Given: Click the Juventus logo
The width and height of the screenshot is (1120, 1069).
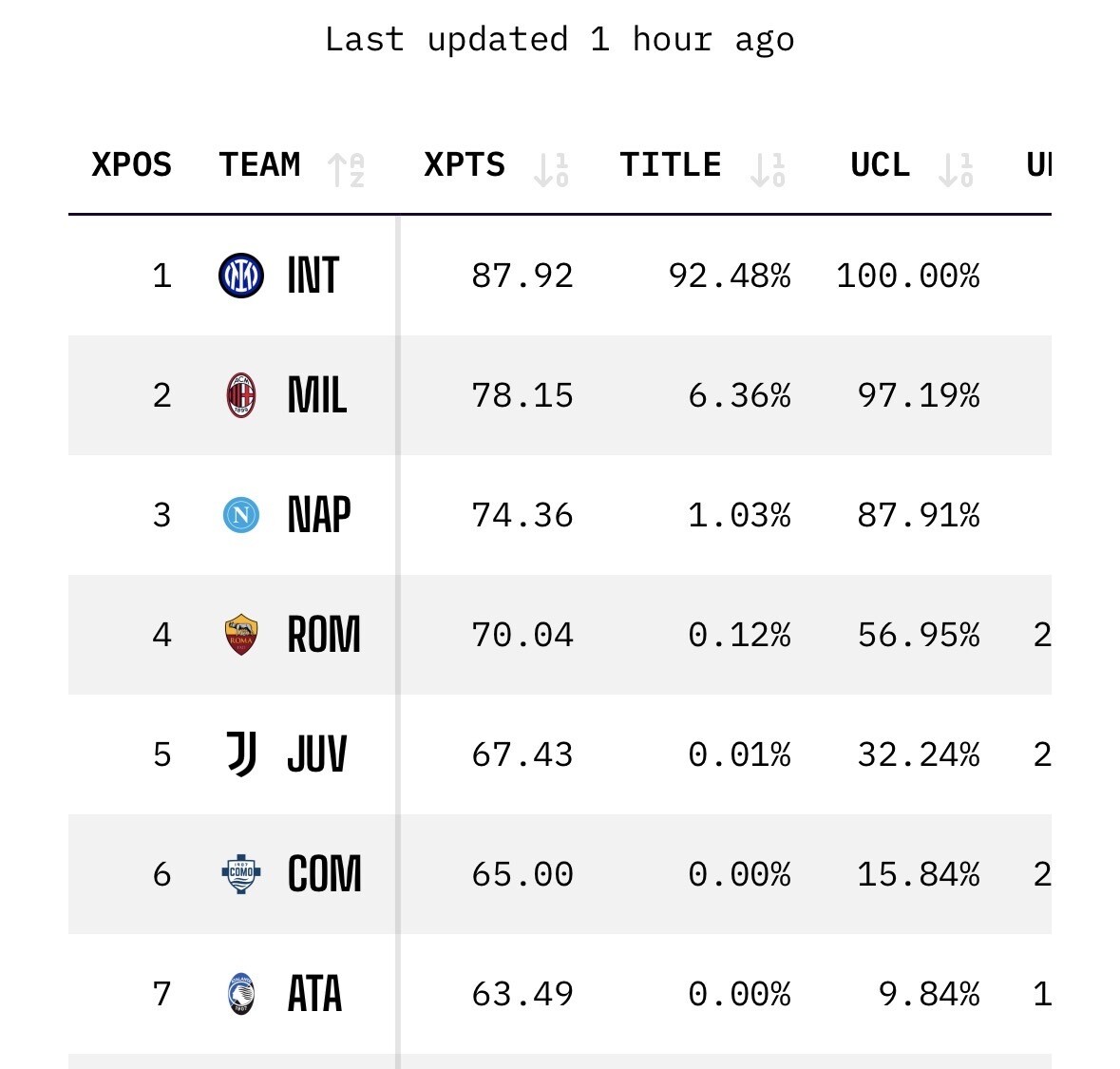Looking at the screenshot, I should (x=241, y=754).
